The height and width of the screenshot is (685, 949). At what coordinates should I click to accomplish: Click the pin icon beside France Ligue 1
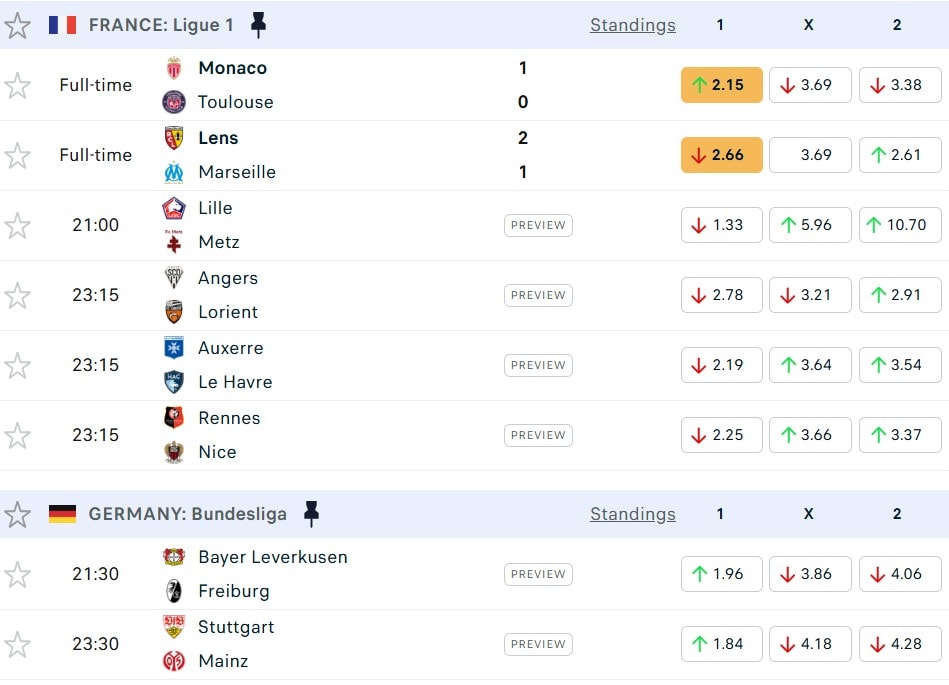coord(258,25)
